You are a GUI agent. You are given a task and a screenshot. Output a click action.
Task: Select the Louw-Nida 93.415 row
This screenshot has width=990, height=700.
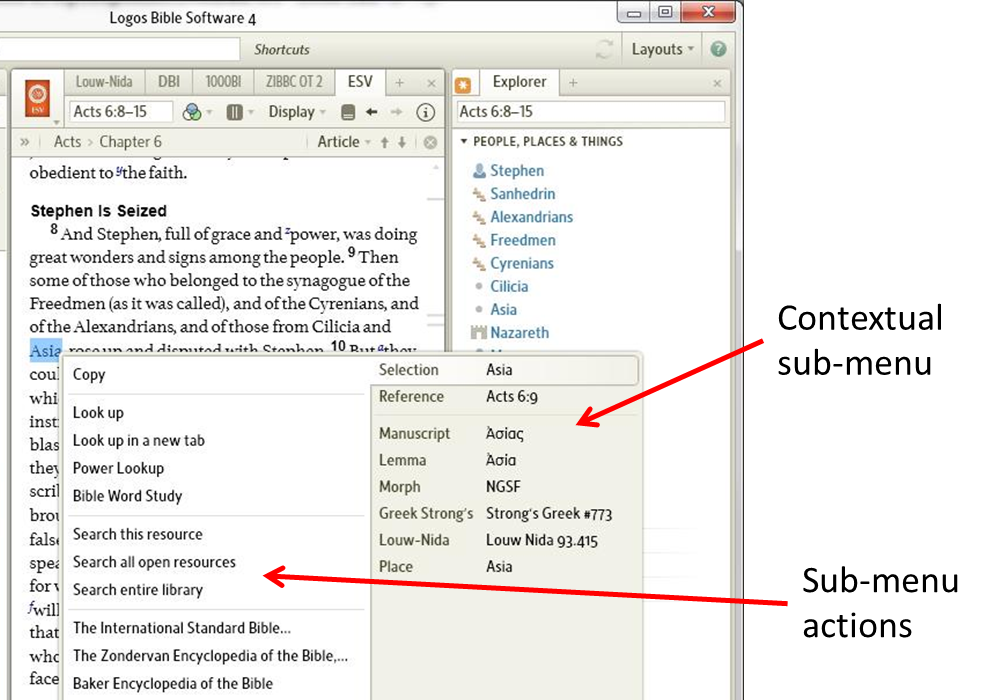tap(504, 540)
